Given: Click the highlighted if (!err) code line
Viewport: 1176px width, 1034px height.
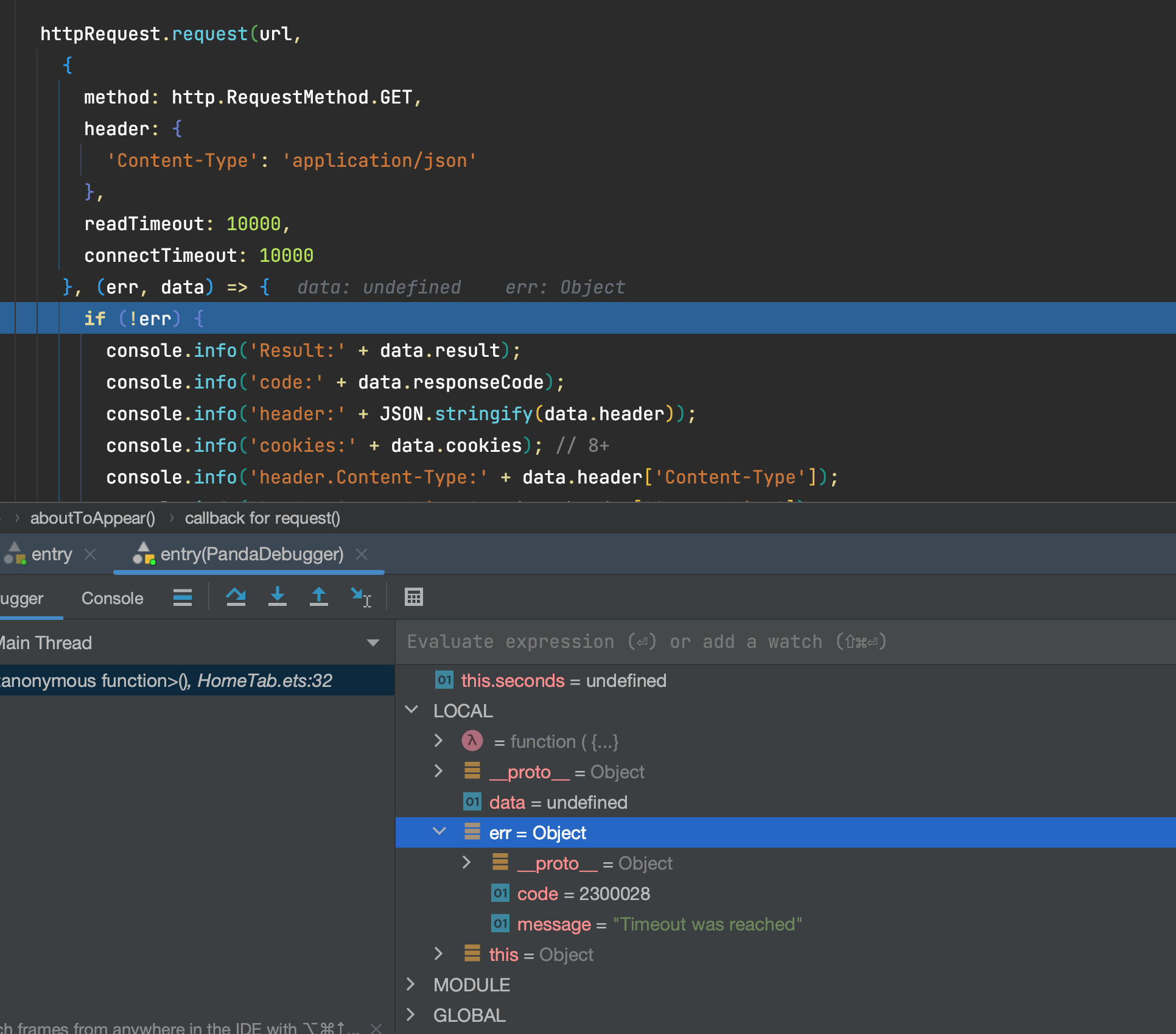Looking at the screenshot, I should pos(588,318).
